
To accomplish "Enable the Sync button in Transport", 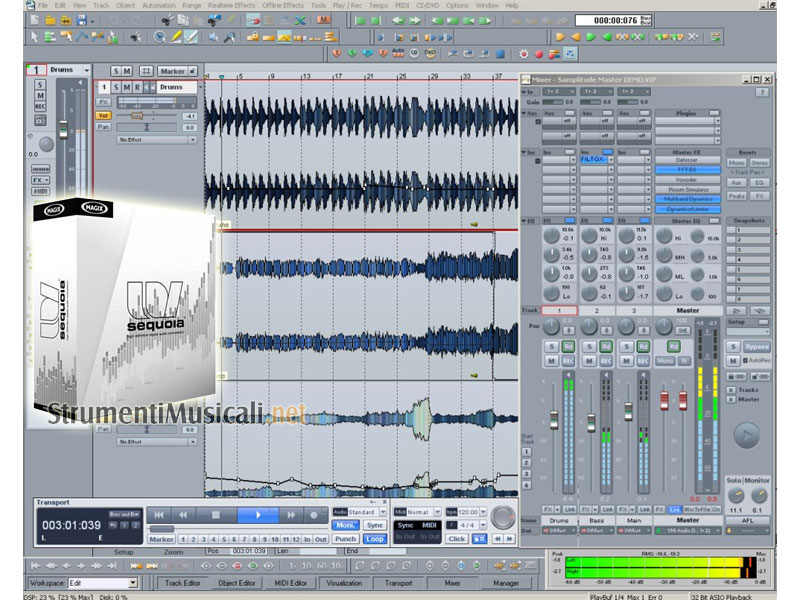I will 375,525.
